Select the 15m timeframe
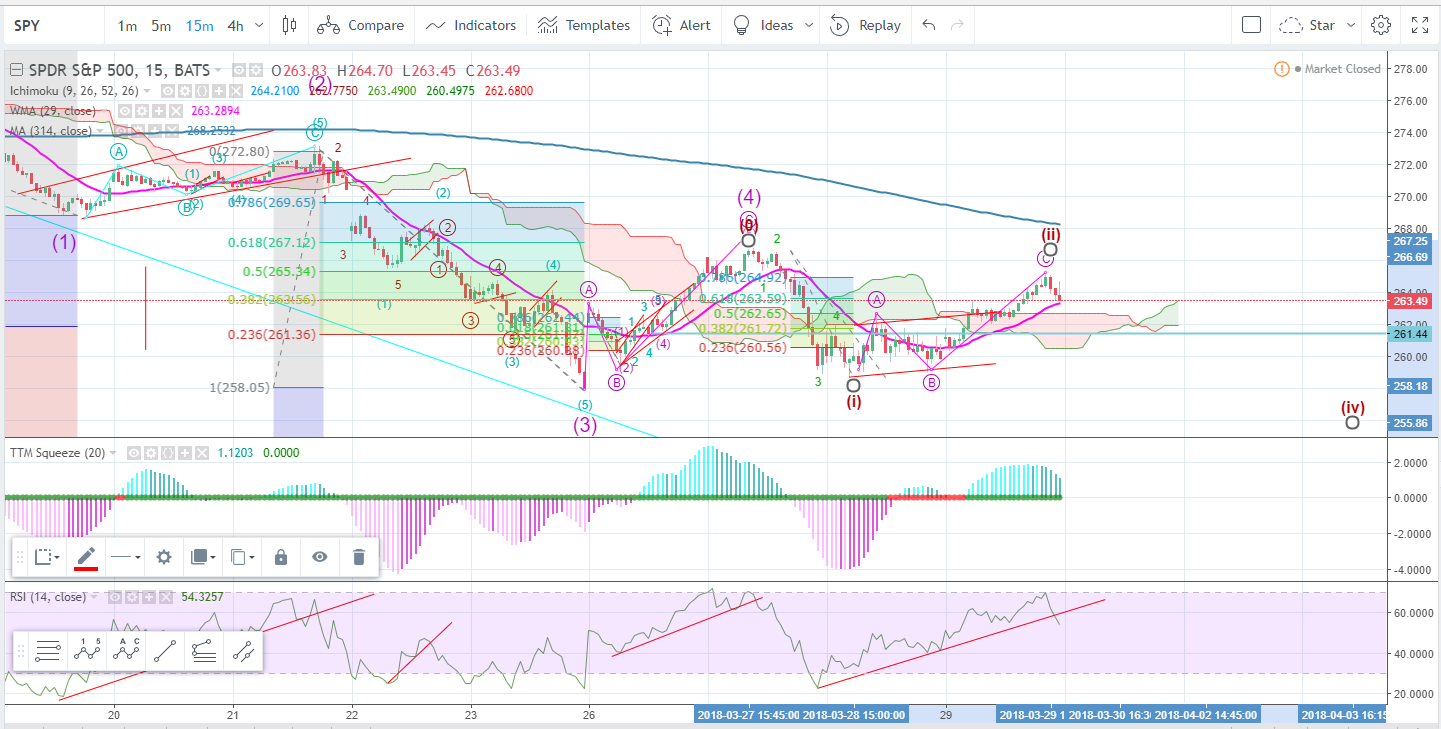 coord(199,25)
